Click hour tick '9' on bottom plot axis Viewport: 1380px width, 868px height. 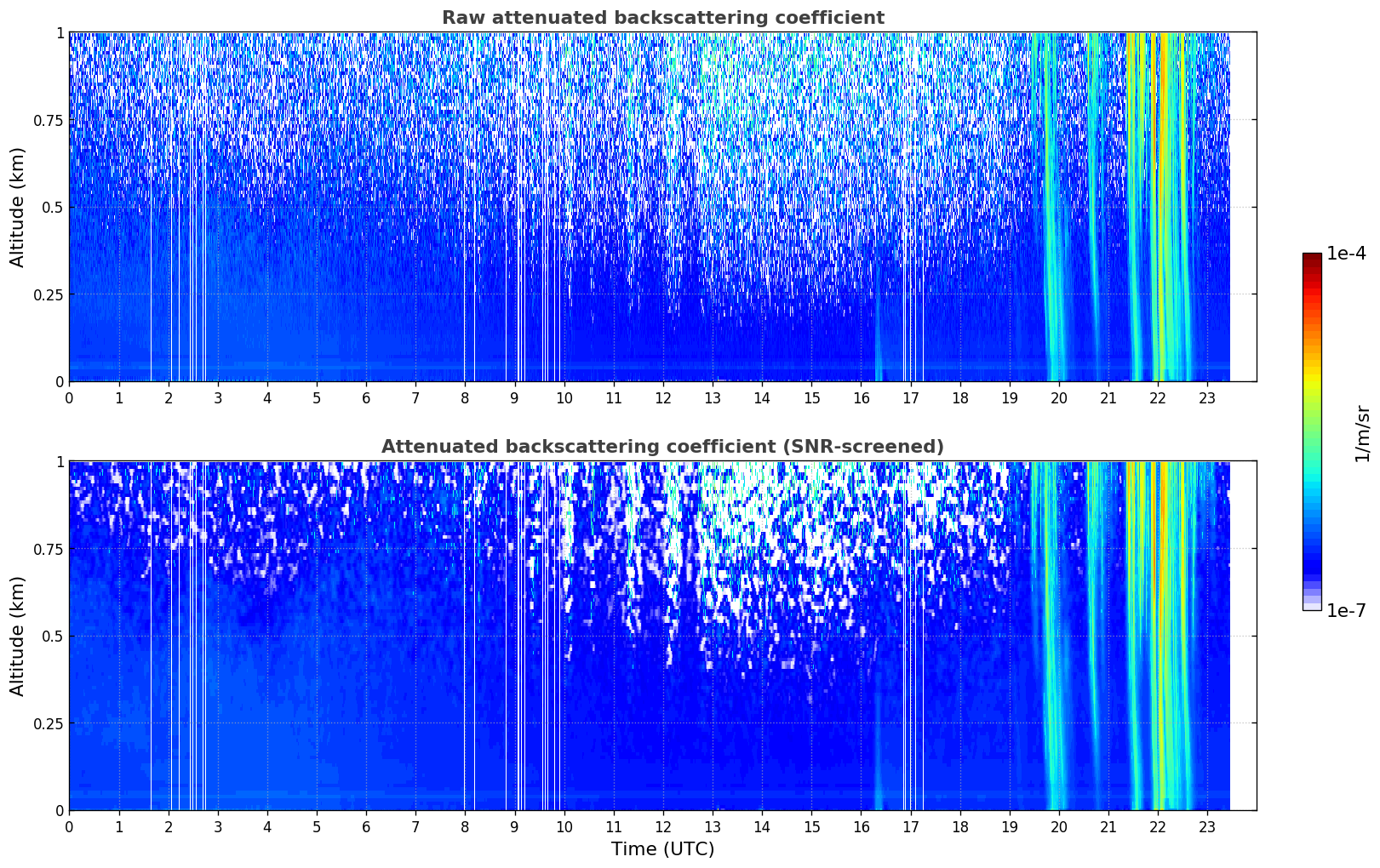tap(514, 826)
